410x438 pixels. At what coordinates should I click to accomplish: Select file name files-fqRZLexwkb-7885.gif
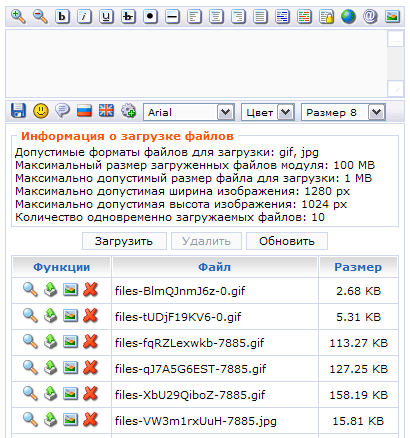189,343
